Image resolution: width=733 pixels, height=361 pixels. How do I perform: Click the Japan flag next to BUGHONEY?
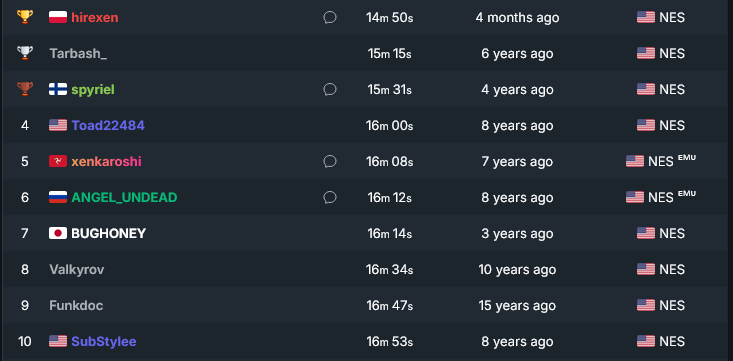click(x=58, y=233)
